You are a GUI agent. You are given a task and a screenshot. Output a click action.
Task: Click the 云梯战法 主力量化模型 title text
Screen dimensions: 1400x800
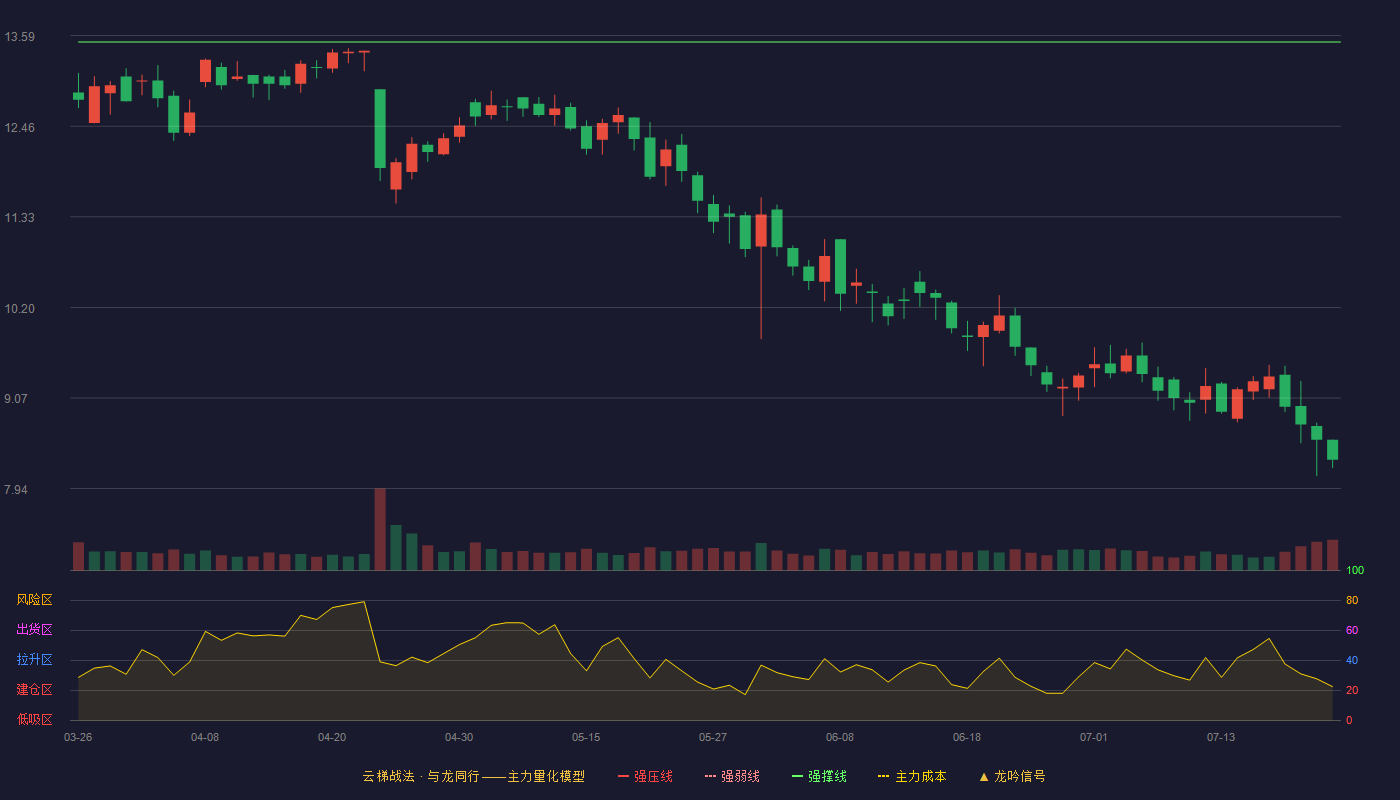pyautogui.click(x=474, y=776)
